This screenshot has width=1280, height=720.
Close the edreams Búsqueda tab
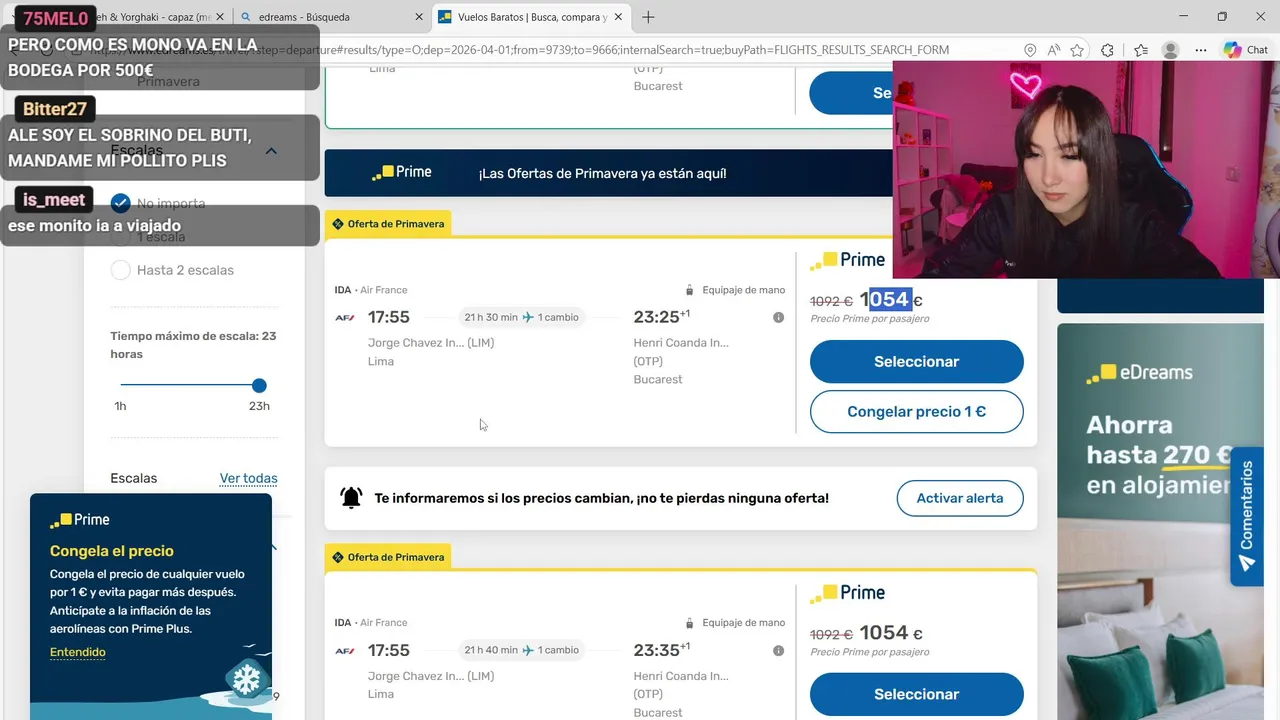click(418, 17)
